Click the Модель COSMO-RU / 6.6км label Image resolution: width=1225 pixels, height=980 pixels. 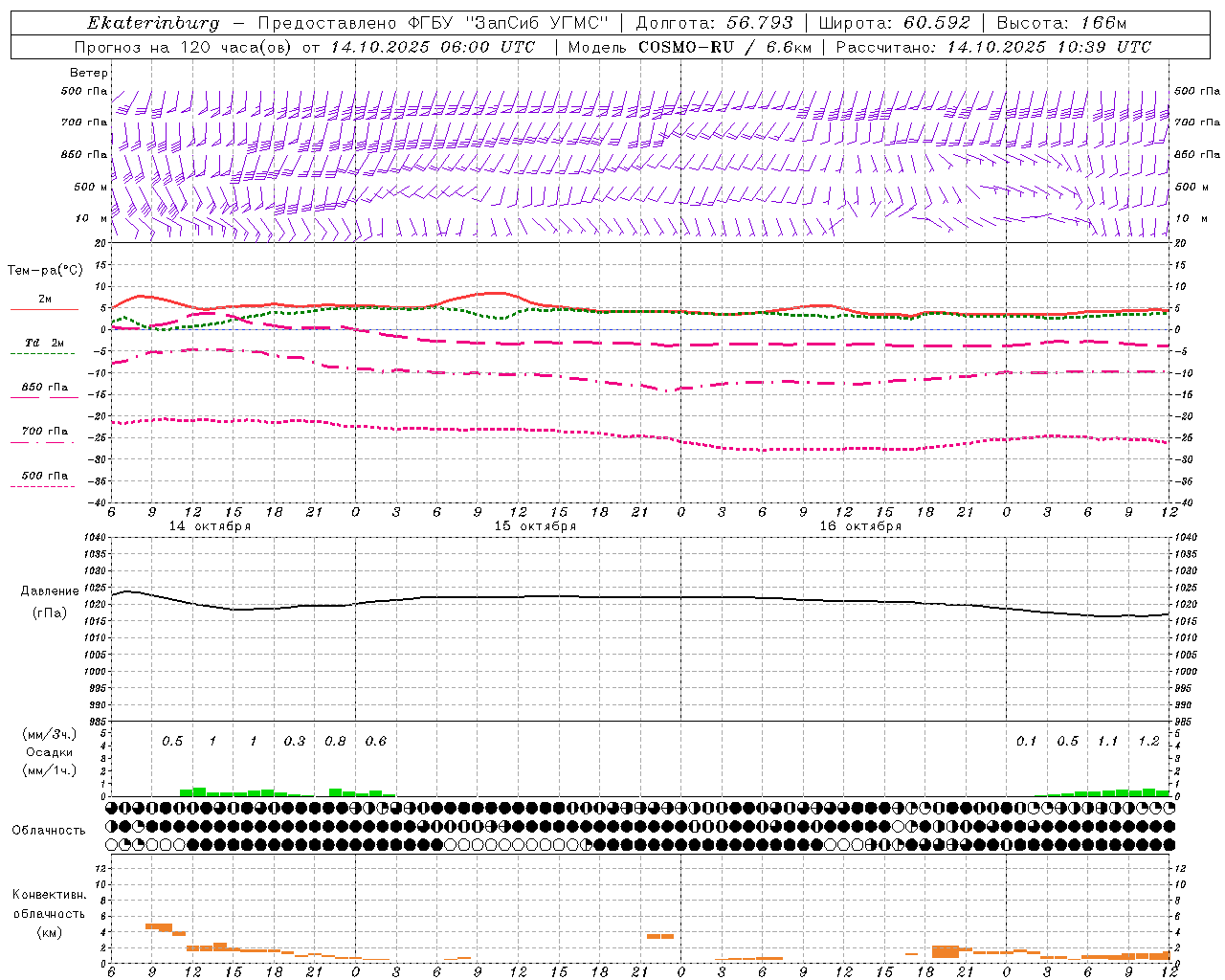pos(689,47)
